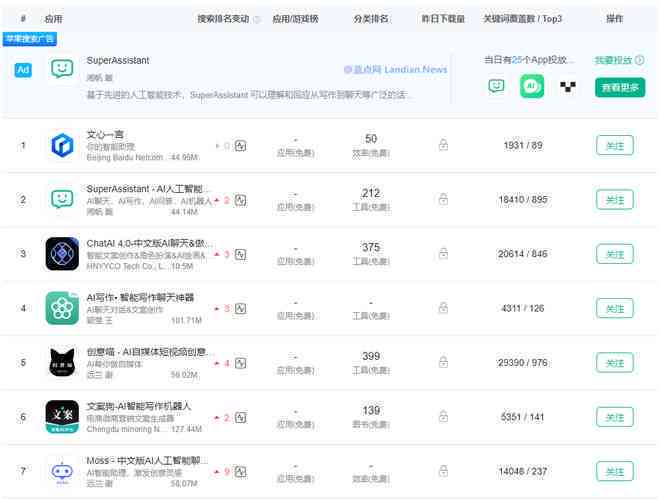This screenshot has height=499, width=660.
Task: Follow ChatAI 4.0 with 关注 button
Action: point(615,254)
